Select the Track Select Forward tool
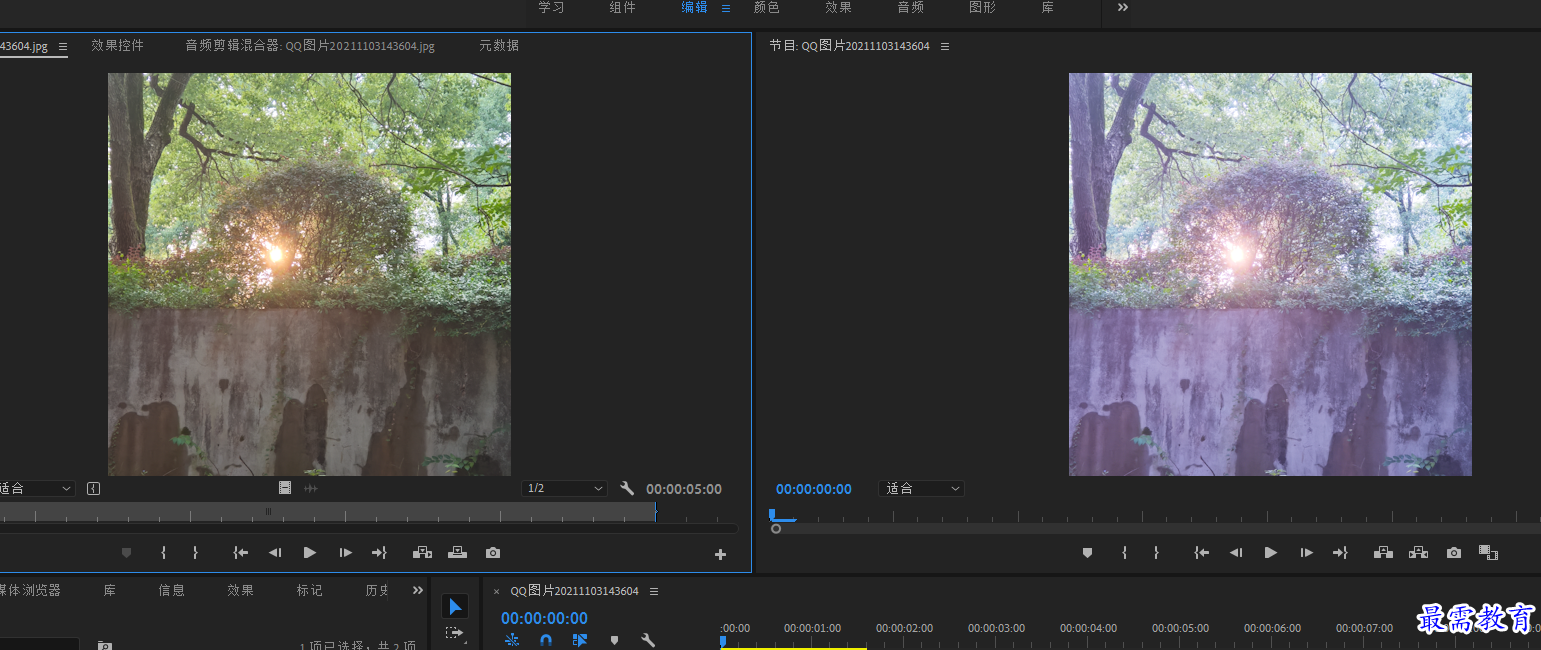Image resolution: width=1541 pixels, height=650 pixels. click(x=455, y=633)
